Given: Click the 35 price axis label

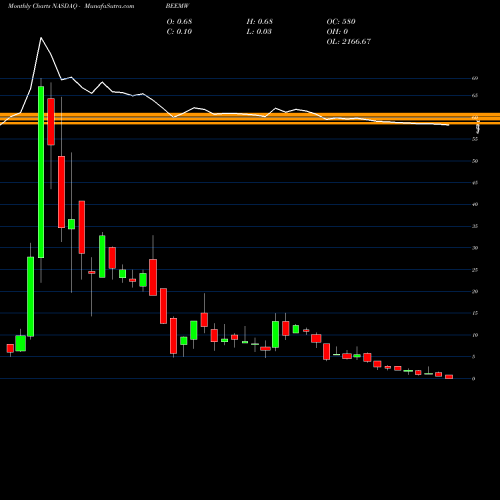Looking at the screenshot, I should click(x=475, y=226).
